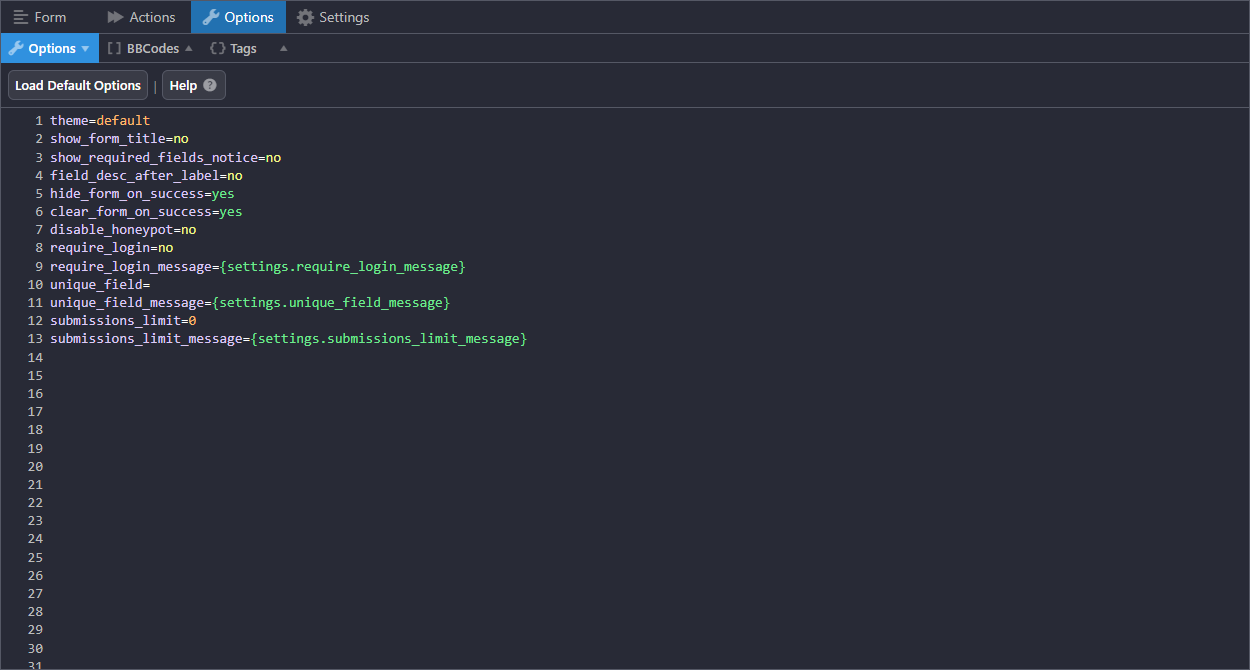Click the "no" value of disable_honeypot
The image size is (1250, 670).
coord(189,230)
